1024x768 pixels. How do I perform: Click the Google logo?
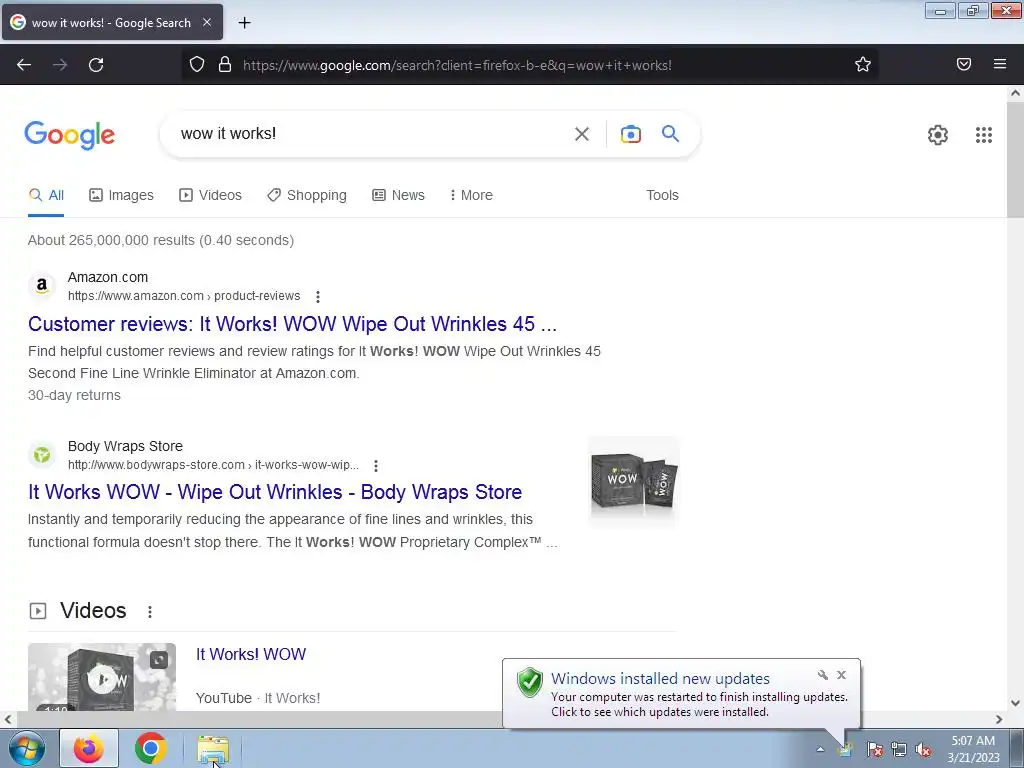70,135
